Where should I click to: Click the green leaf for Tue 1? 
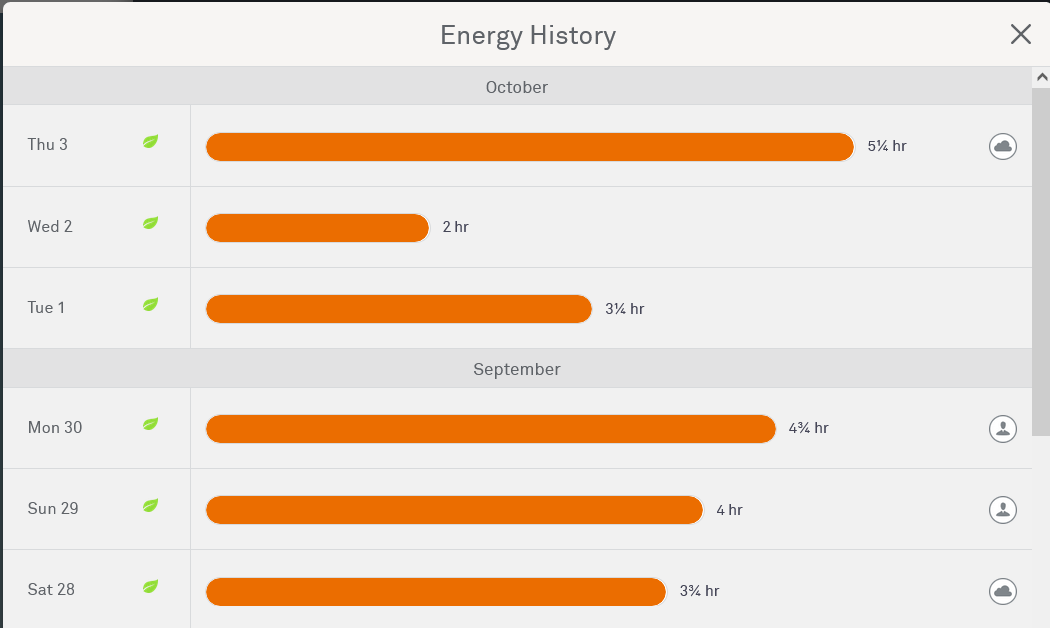[150, 304]
